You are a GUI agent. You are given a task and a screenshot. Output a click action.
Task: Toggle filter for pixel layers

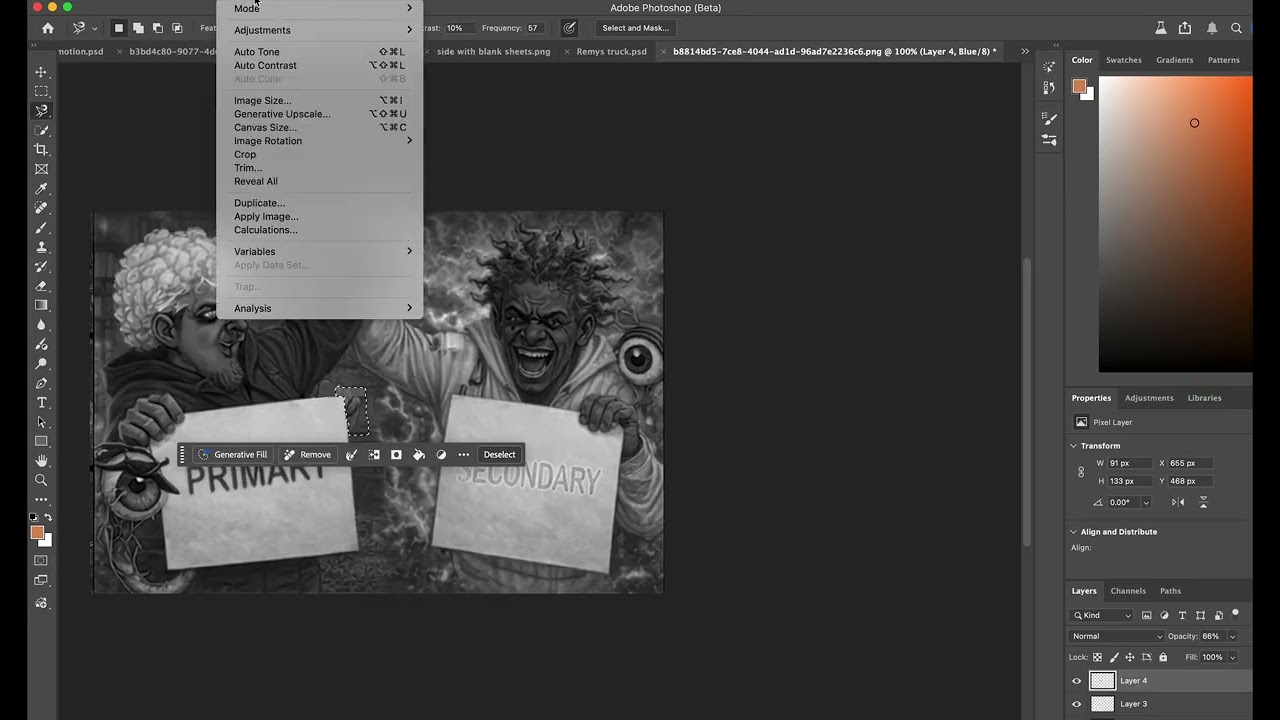point(1147,615)
